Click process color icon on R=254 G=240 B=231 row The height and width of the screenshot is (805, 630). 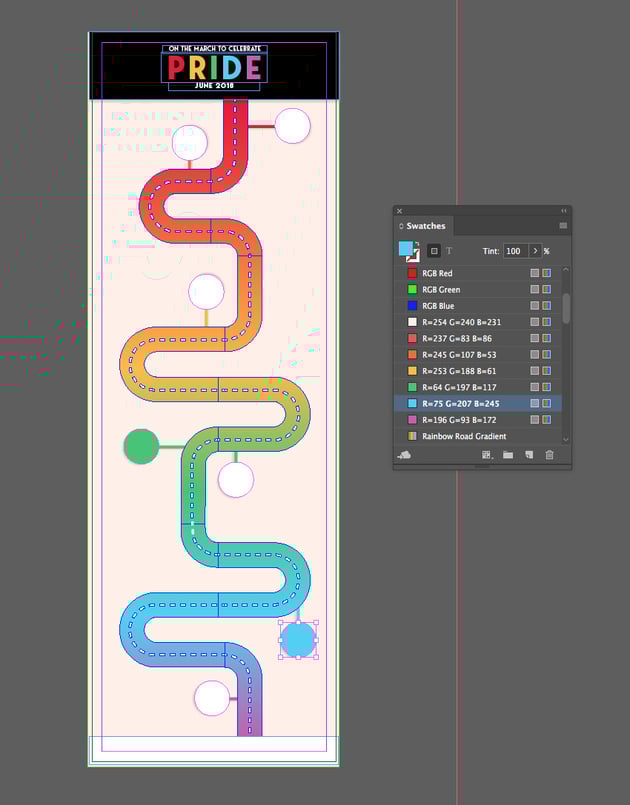tap(534, 322)
